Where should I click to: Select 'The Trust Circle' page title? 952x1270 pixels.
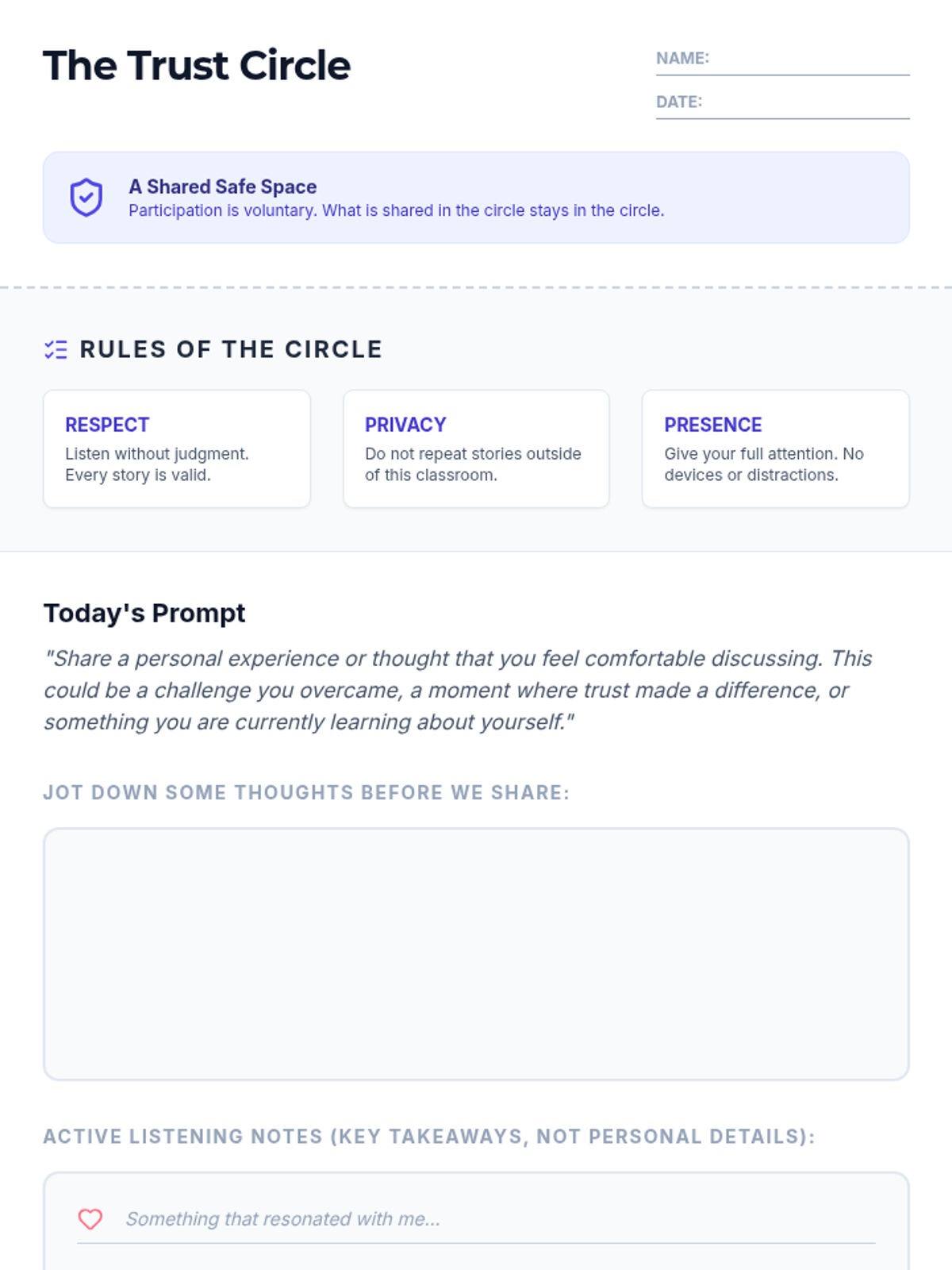[x=197, y=66]
